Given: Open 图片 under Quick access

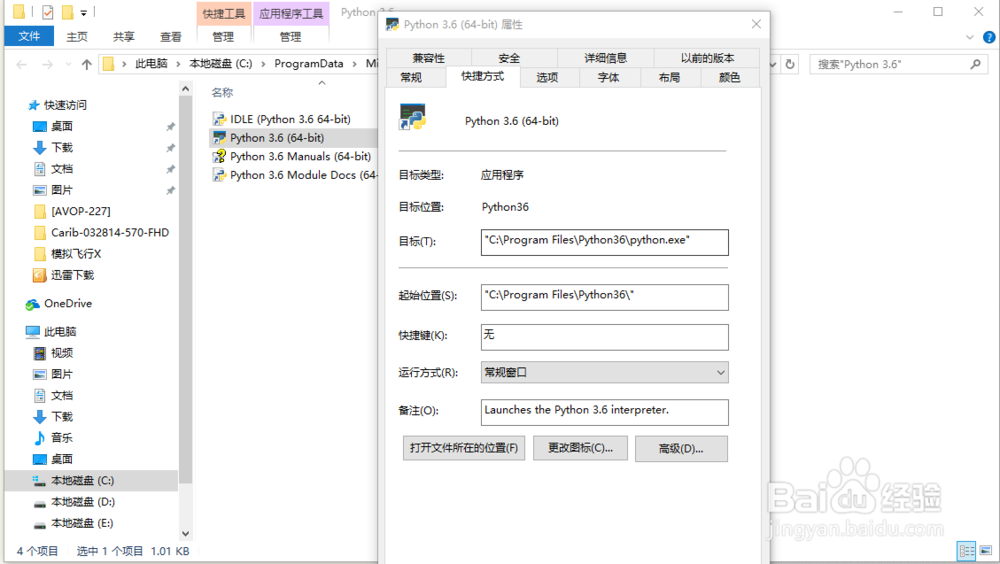Looking at the screenshot, I should [x=62, y=190].
